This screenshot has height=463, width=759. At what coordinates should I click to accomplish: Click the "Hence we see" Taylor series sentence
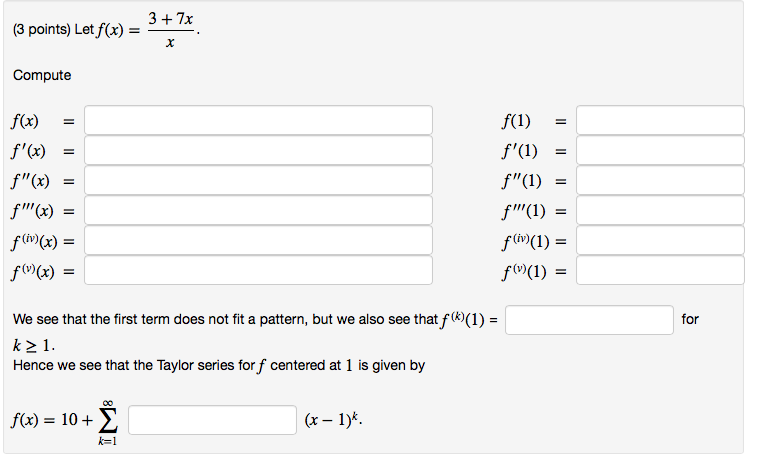click(219, 366)
